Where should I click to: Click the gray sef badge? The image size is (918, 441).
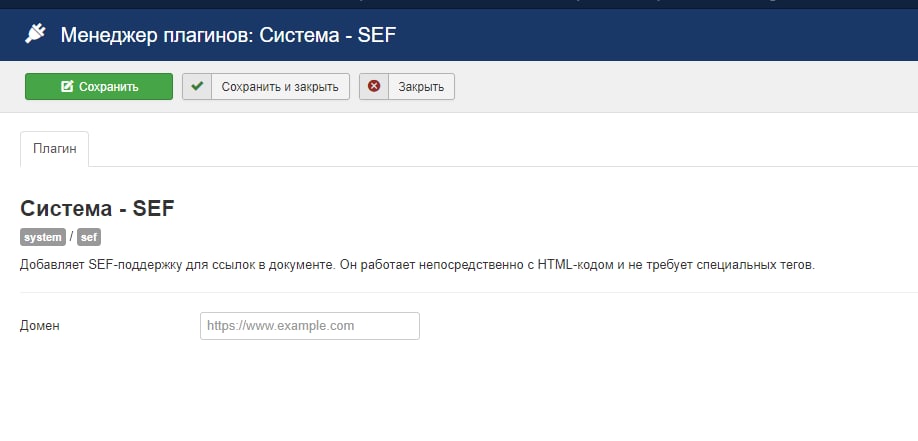[89, 237]
